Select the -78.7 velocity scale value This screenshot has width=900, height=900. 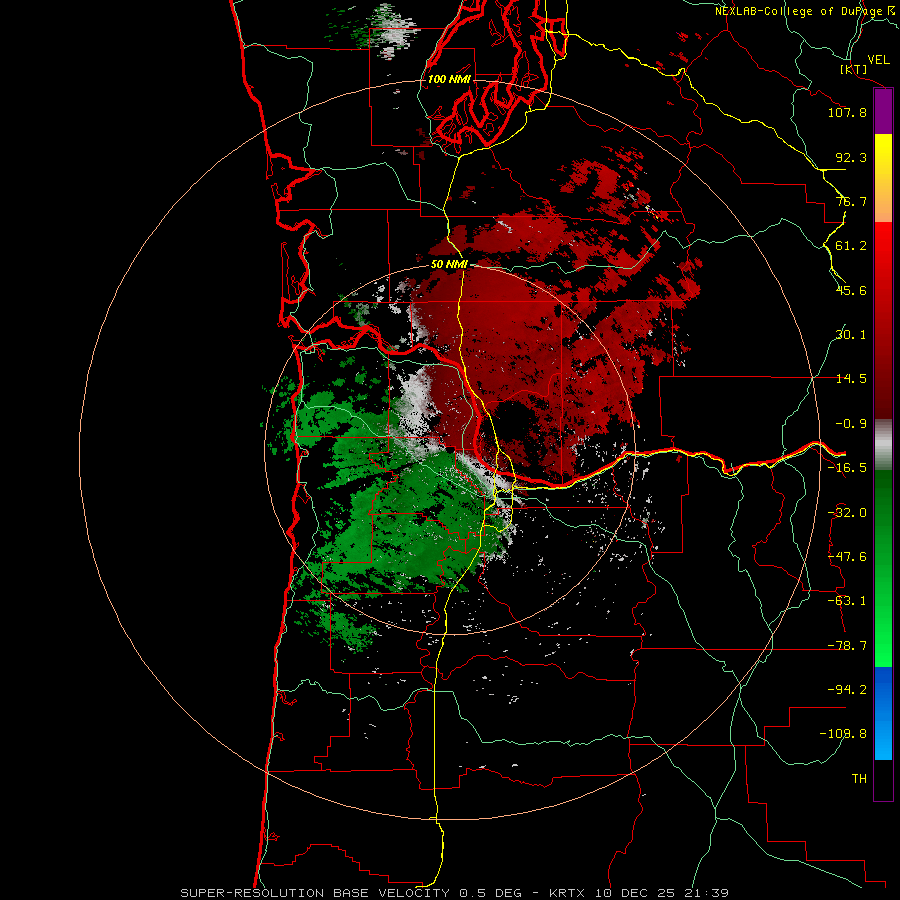(847, 646)
